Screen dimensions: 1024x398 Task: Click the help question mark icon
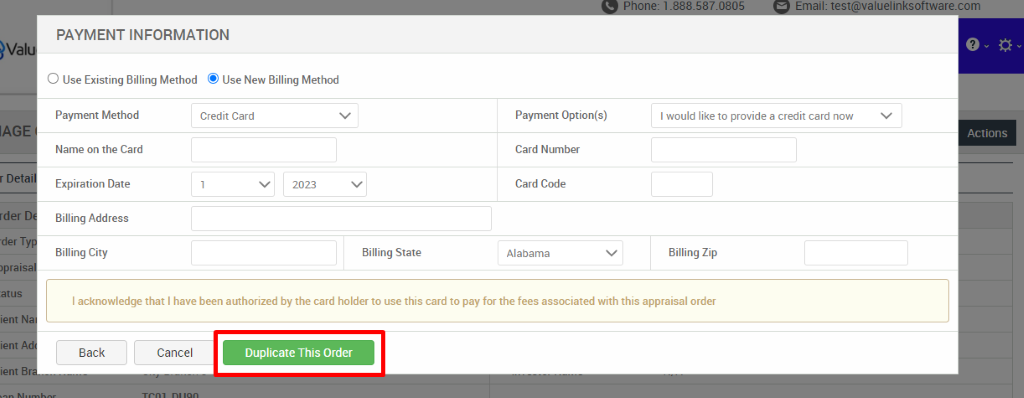point(973,44)
